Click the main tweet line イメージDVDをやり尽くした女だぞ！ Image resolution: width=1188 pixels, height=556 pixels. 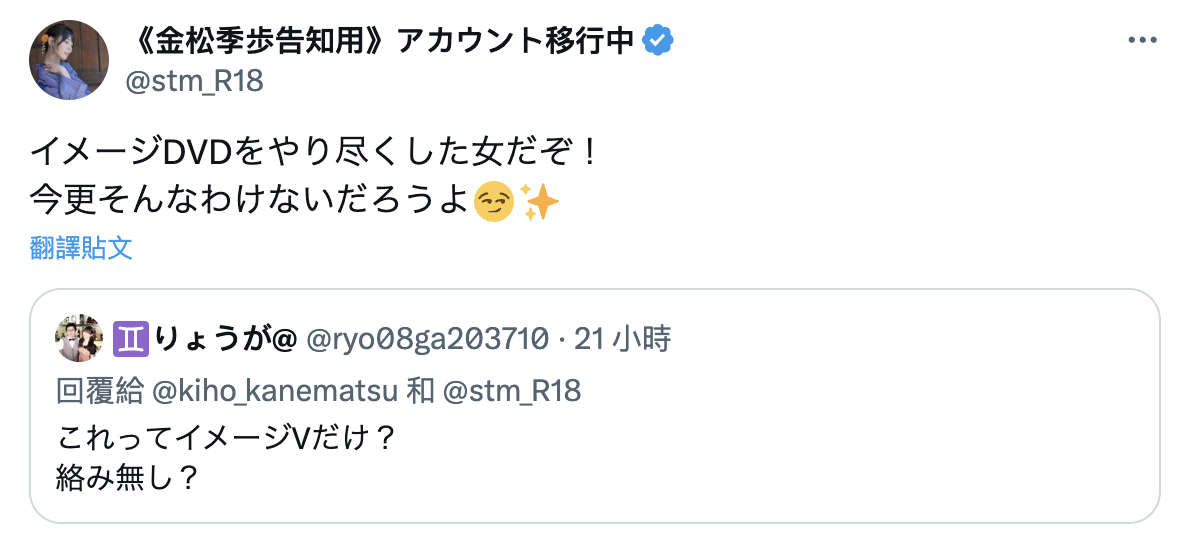[315, 153]
